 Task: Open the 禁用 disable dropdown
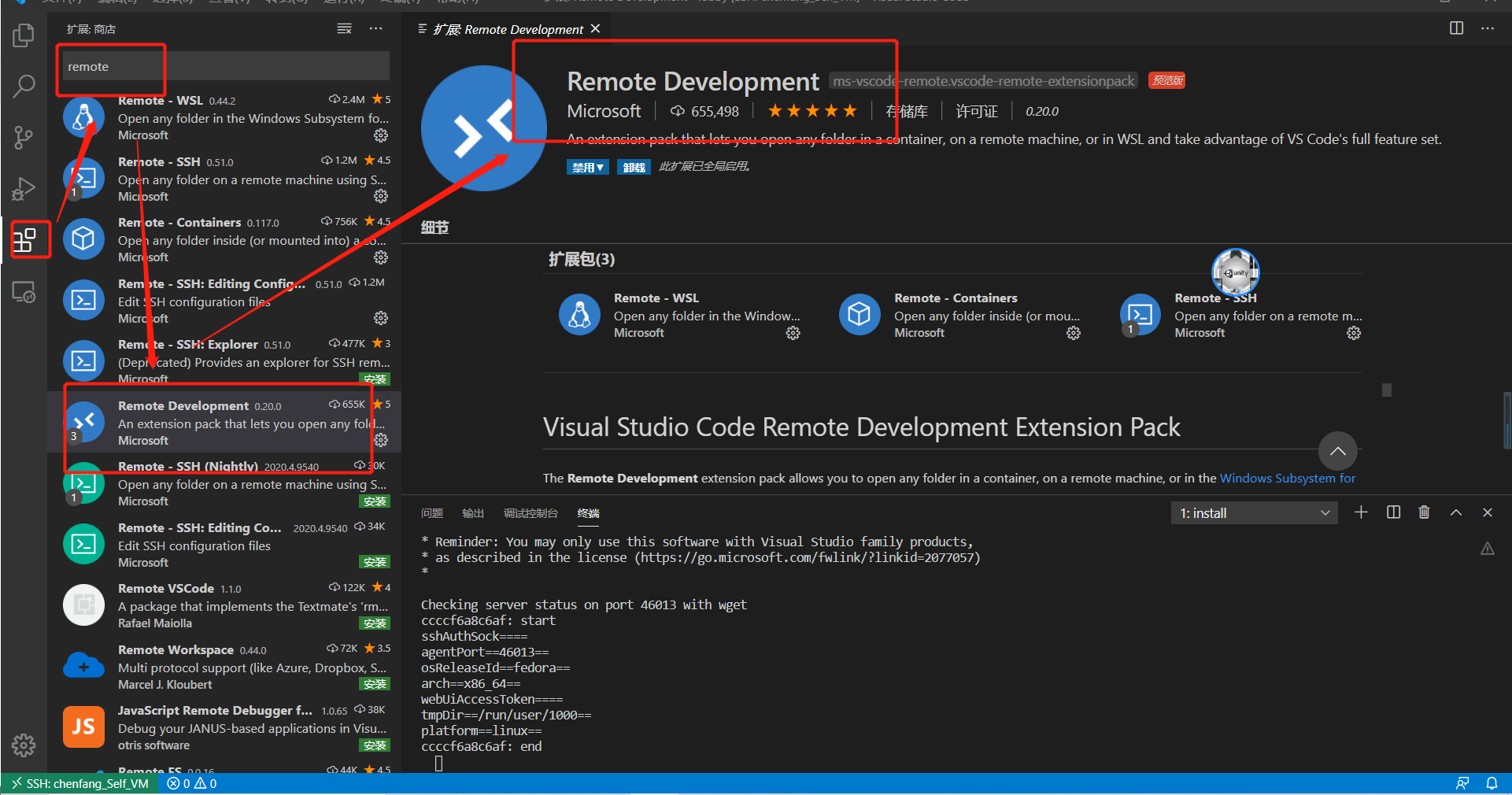click(x=587, y=167)
